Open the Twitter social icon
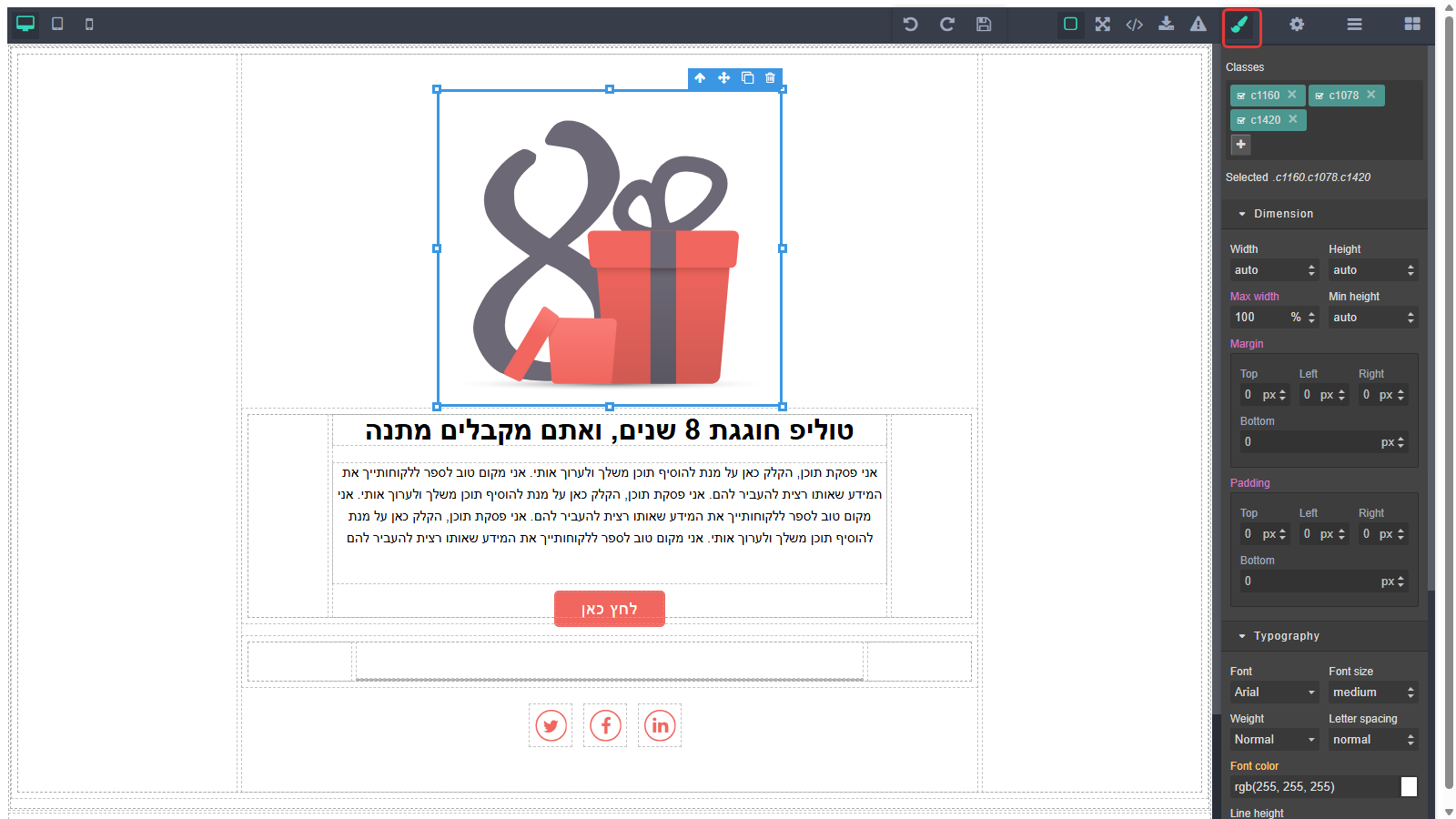 click(x=551, y=725)
